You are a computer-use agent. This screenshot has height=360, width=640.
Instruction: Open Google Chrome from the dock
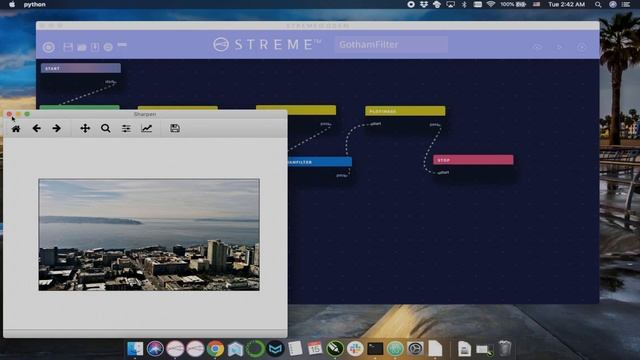pyautogui.click(x=215, y=349)
